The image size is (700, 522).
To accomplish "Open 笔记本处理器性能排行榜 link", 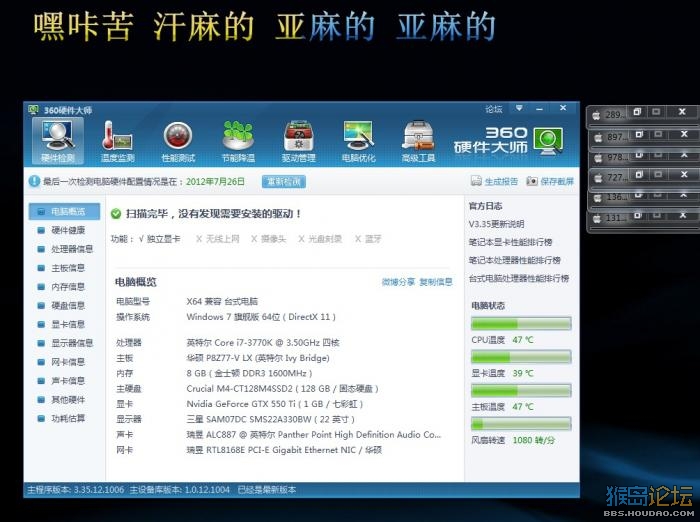I will tap(514, 260).
